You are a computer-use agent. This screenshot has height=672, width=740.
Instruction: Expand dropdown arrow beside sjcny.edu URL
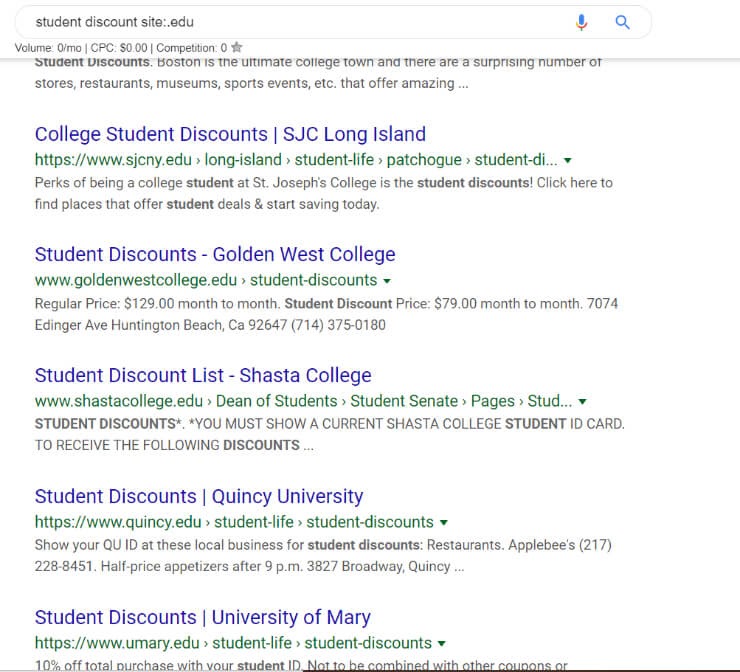(x=568, y=160)
